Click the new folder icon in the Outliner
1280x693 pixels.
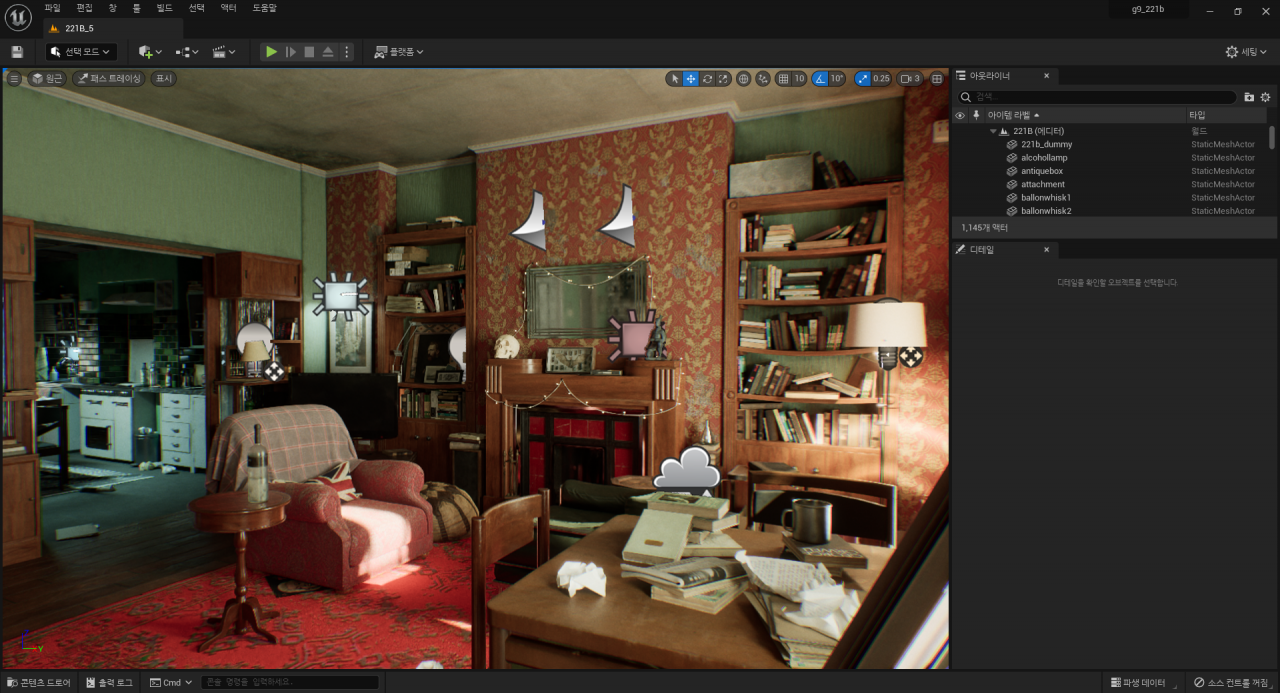coord(1249,97)
